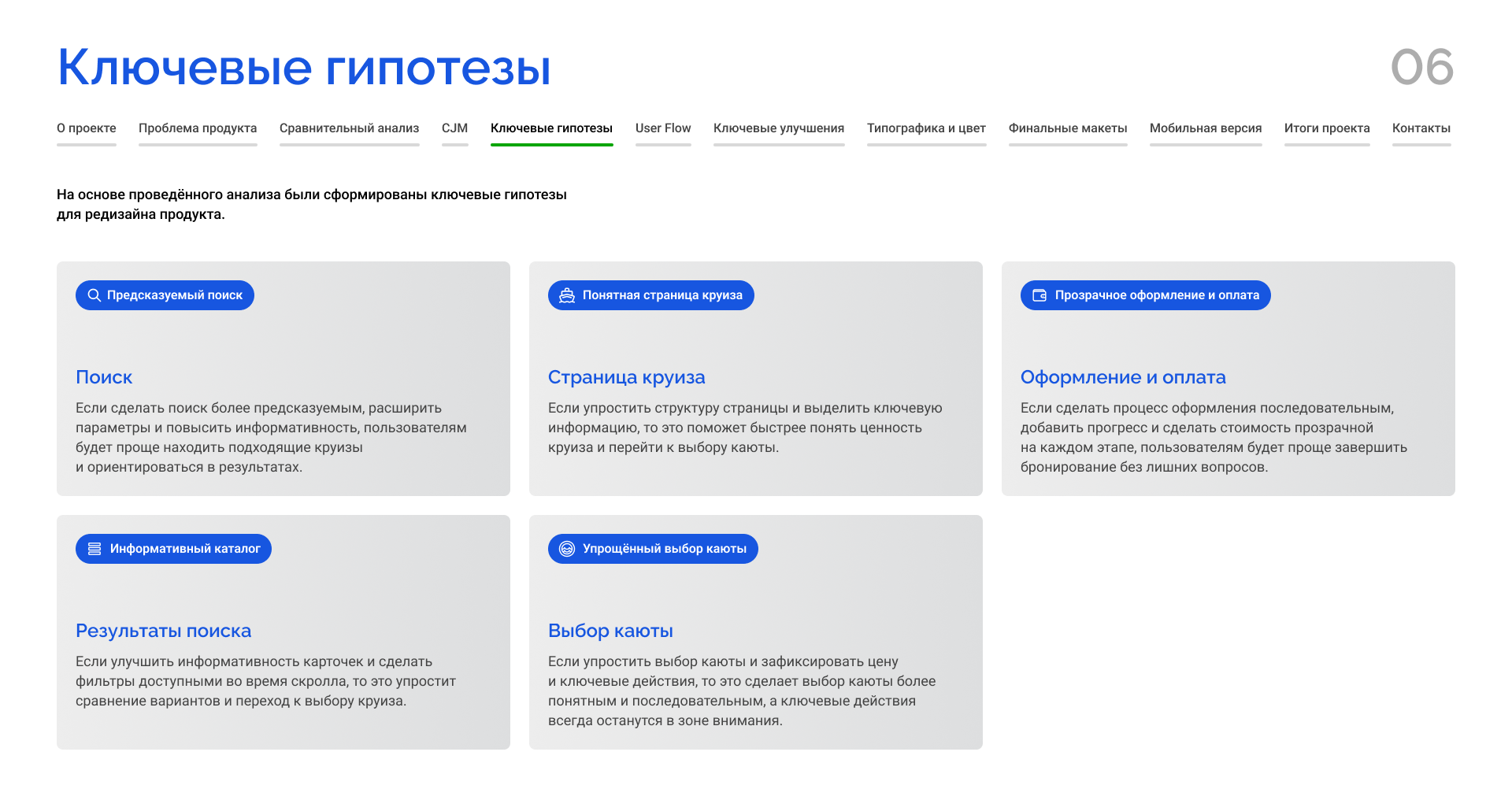Click the Поиск card heading
The height and width of the screenshot is (800, 1512).
[x=104, y=377]
